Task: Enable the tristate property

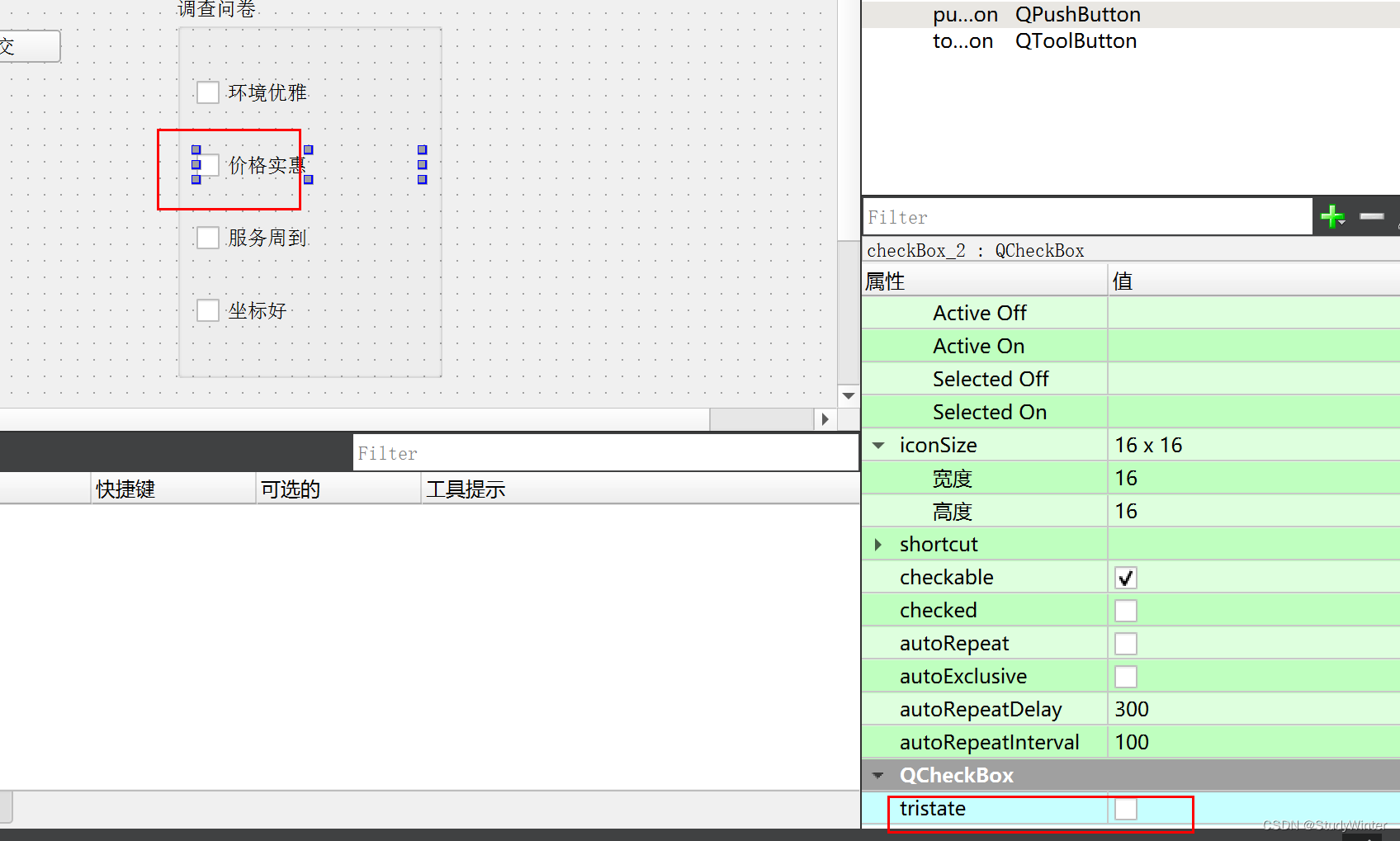Action: pyautogui.click(x=1126, y=809)
